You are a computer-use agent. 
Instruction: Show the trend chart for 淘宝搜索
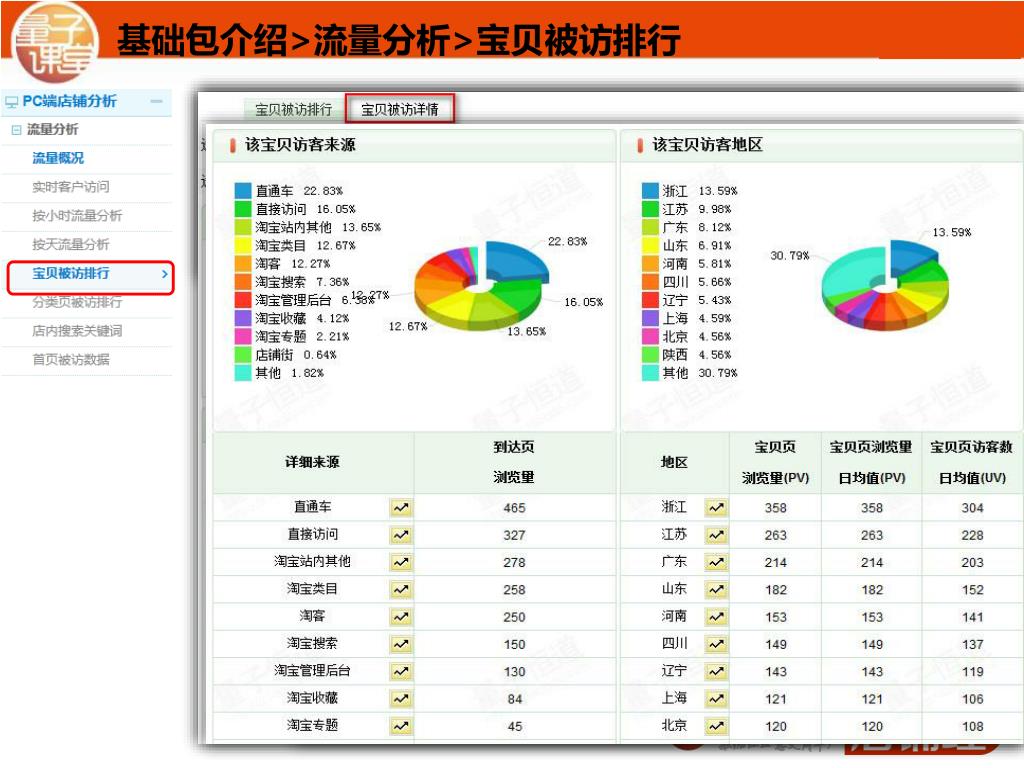click(x=401, y=645)
